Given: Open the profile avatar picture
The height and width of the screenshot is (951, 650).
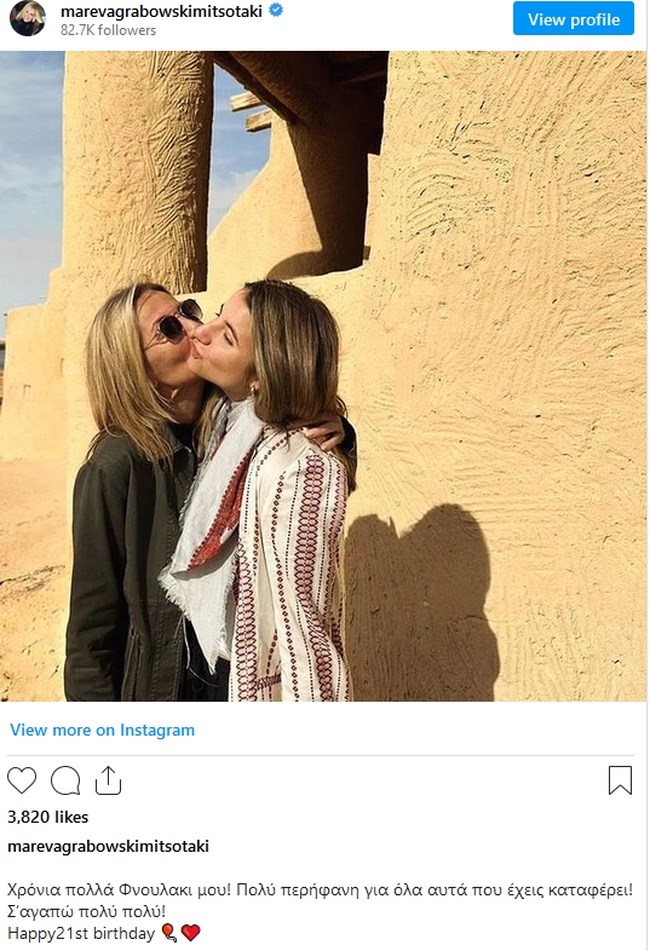Looking at the screenshot, I should tap(27, 18).
